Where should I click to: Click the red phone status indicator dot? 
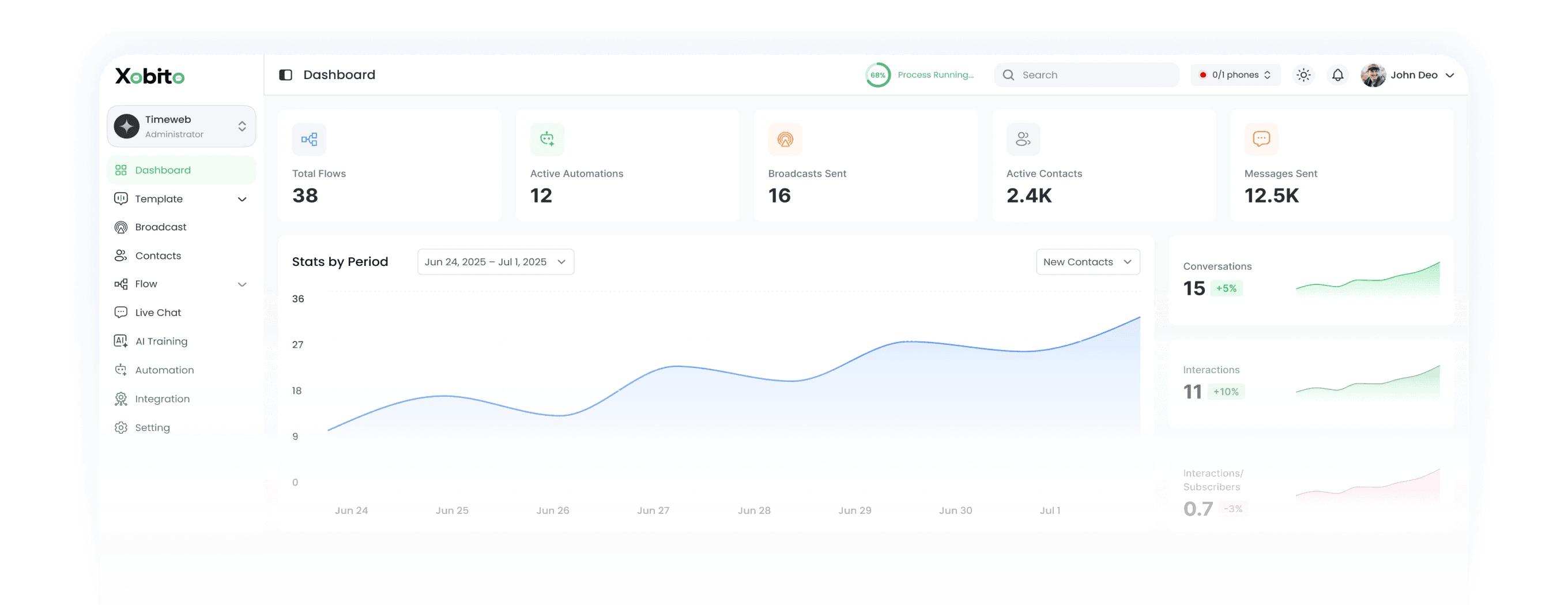pyautogui.click(x=1204, y=74)
